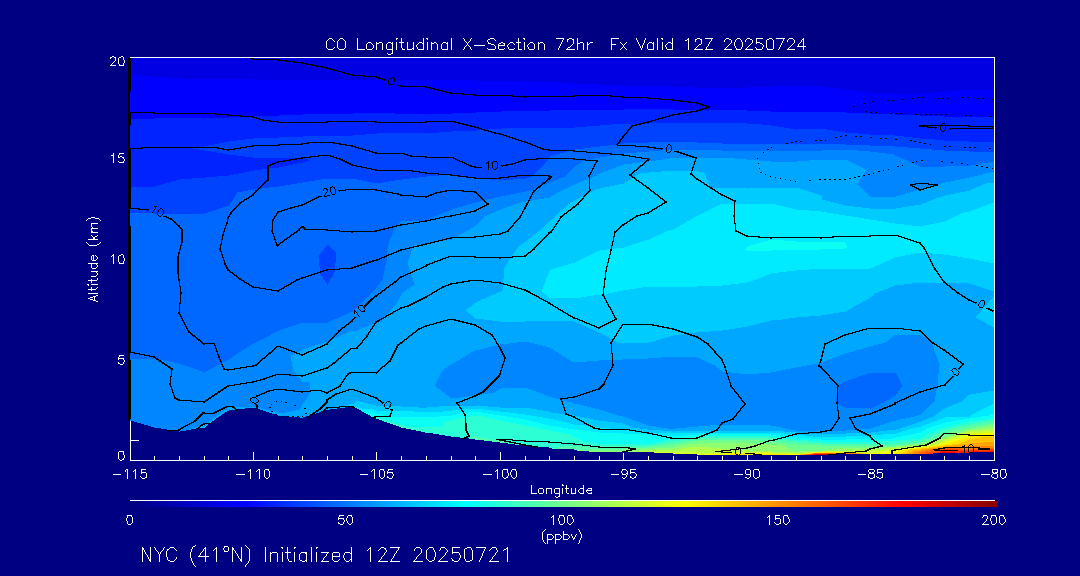The height and width of the screenshot is (576, 1080).
Task: Click the "-80" longitude tick label
Action: click(x=994, y=475)
